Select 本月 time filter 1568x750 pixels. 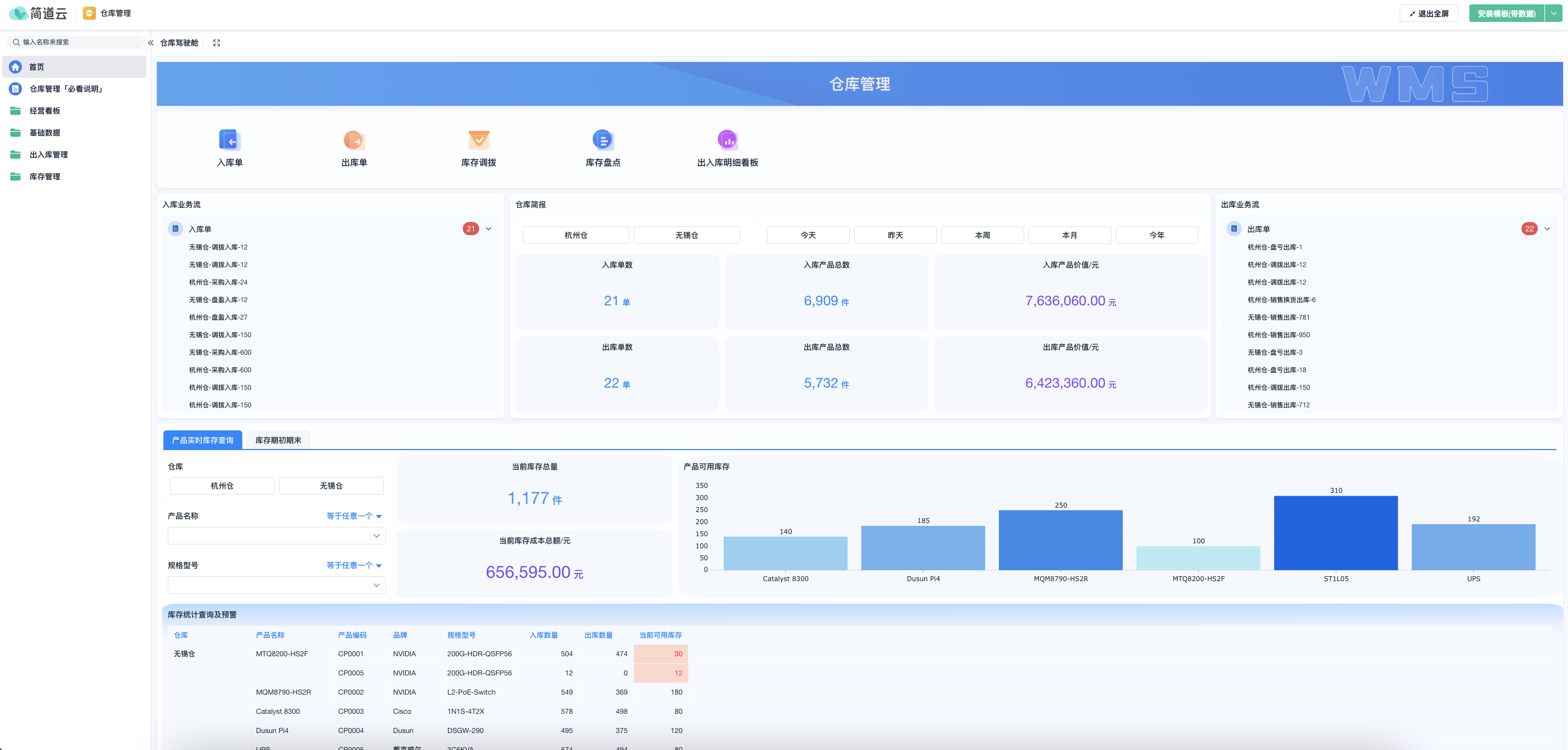[1069, 235]
